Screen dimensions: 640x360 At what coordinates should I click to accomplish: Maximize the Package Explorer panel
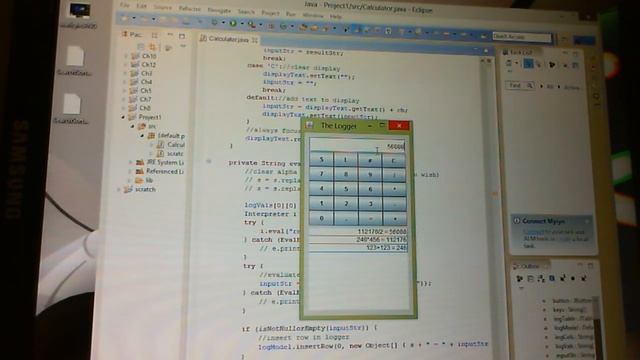pos(182,36)
